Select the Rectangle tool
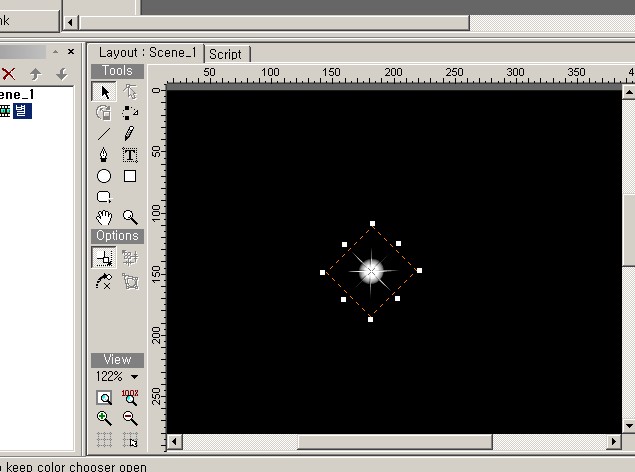635x472 pixels. (130, 176)
